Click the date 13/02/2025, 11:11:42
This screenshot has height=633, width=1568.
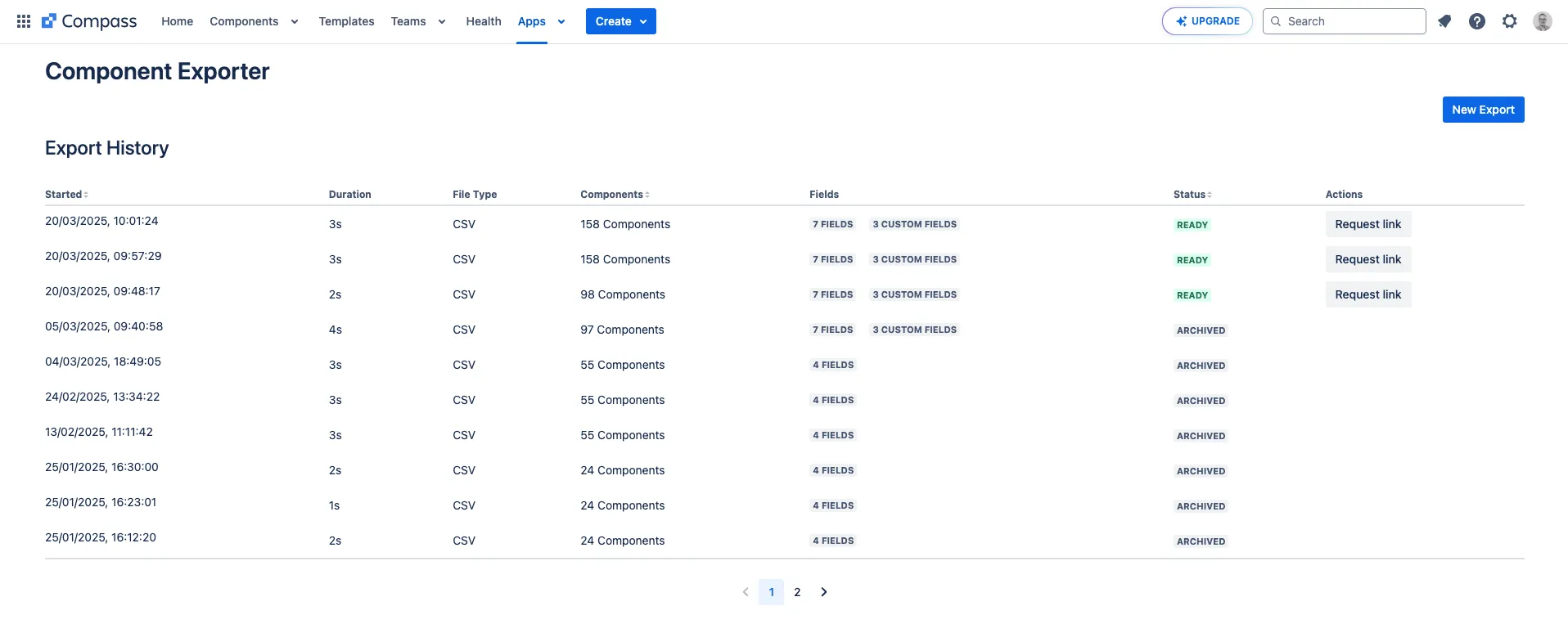pyautogui.click(x=99, y=432)
